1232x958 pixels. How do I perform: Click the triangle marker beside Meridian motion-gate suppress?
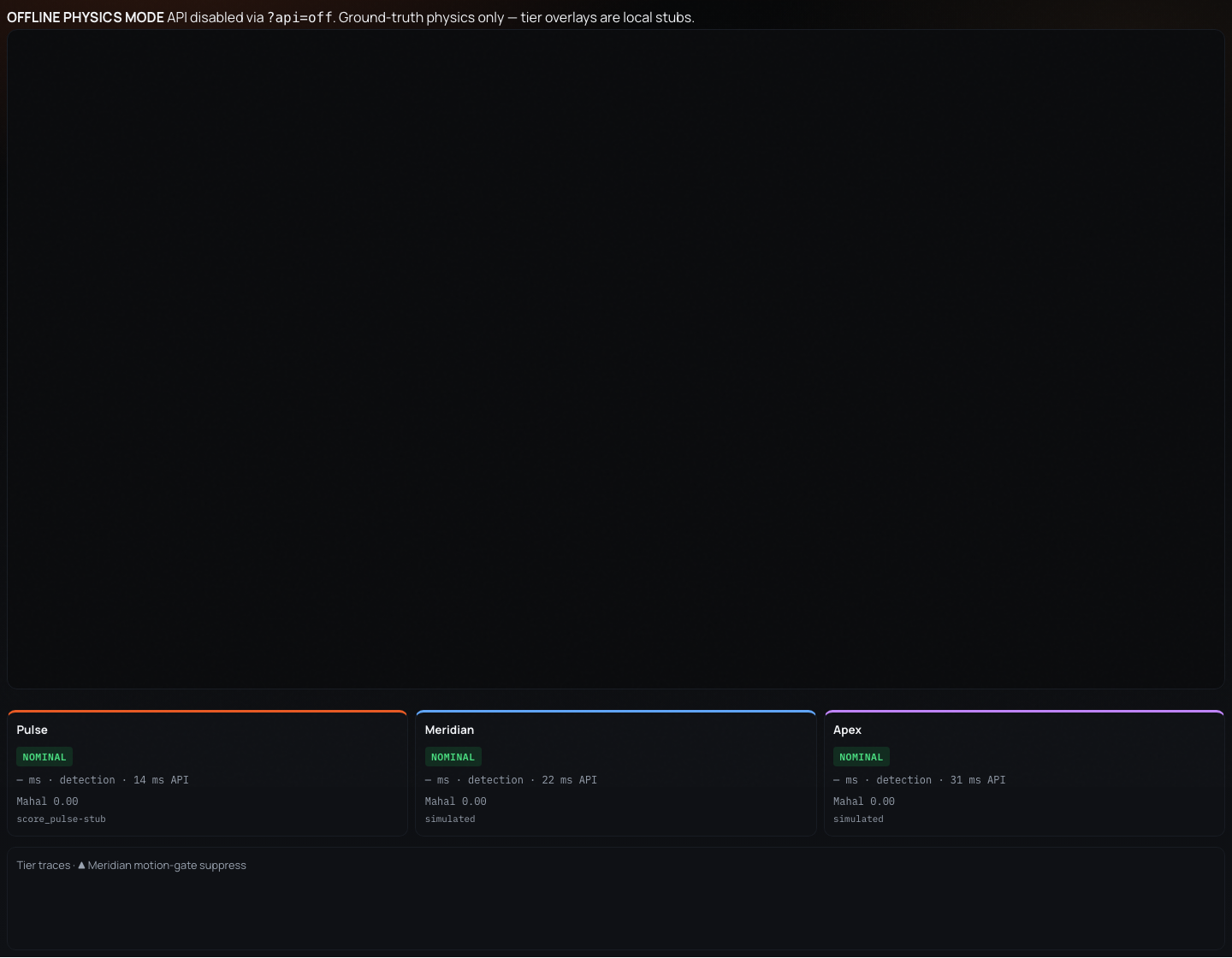(x=81, y=866)
